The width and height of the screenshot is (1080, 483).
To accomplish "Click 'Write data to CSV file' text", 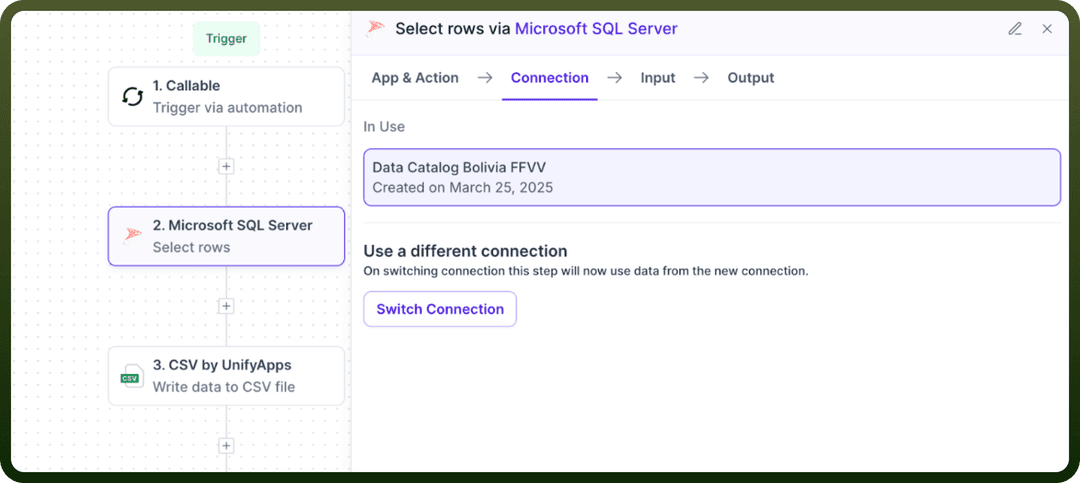I will [224, 387].
